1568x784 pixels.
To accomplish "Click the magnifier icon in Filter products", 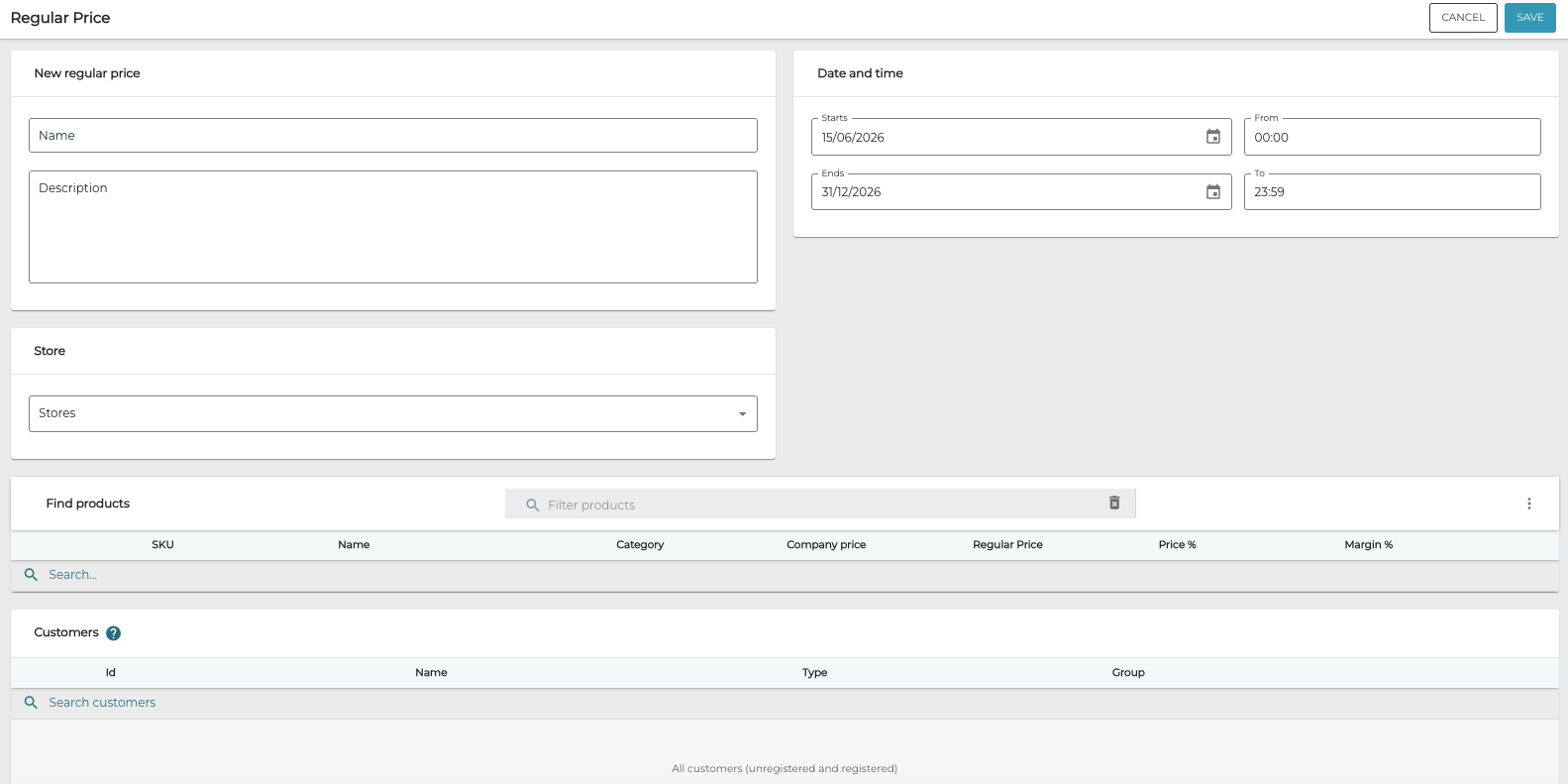I will click(532, 504).
